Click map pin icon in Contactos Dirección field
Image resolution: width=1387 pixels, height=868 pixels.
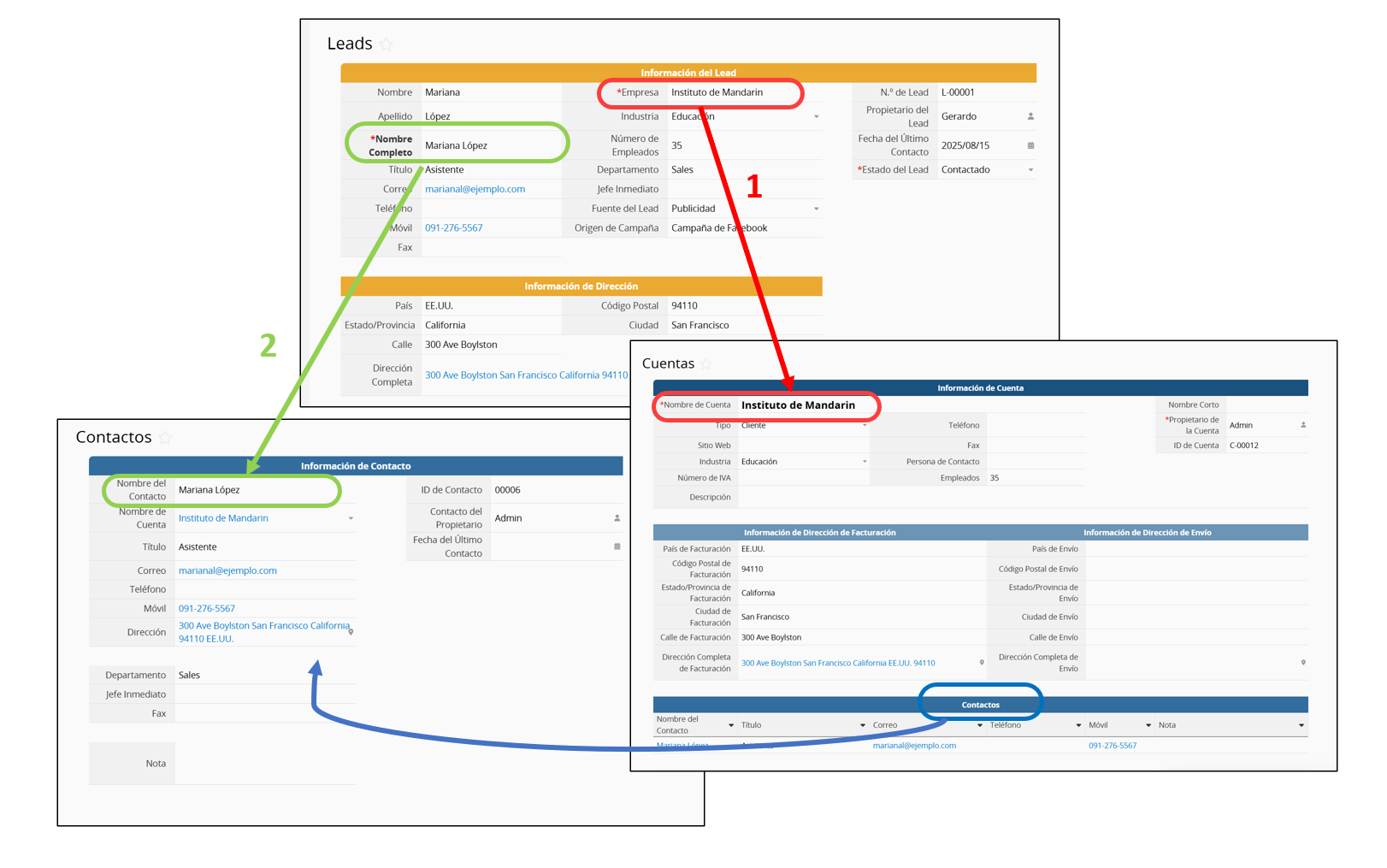coord(351,632)
